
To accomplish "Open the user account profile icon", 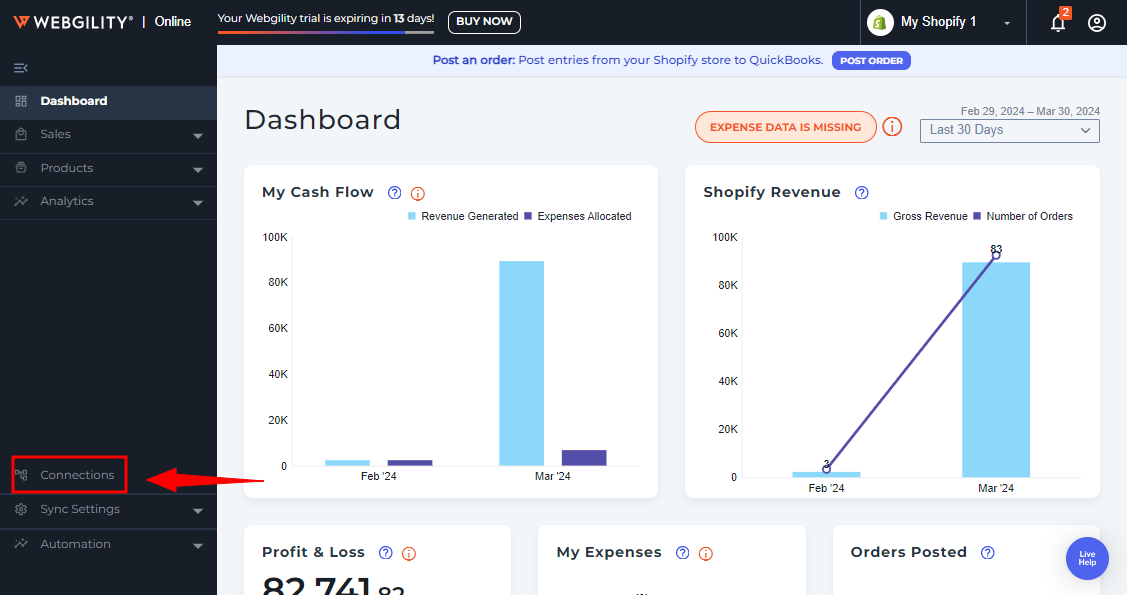I will [1097, 23].
